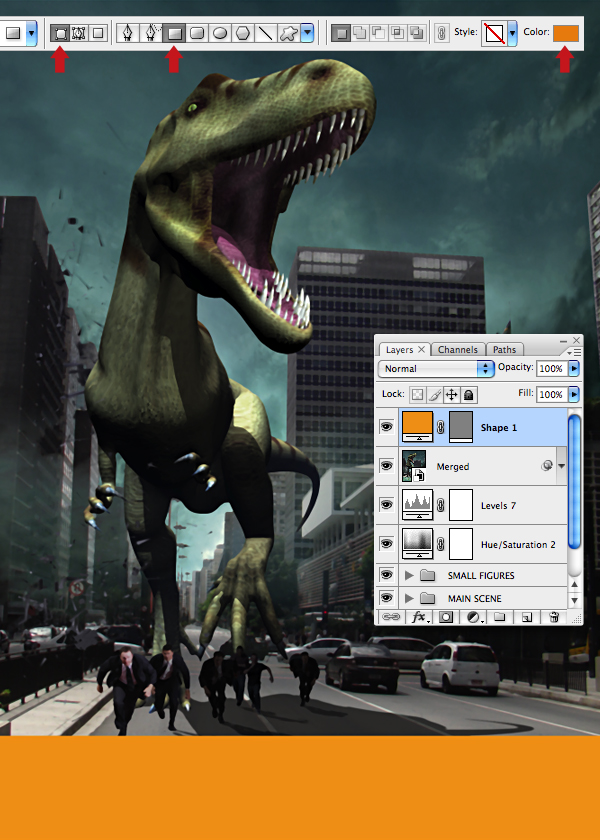Click the Opacity 100% input field
Image resolution: width=600 pixels, height=840 pixels.
pyautogui.click(x=551, y=369)
